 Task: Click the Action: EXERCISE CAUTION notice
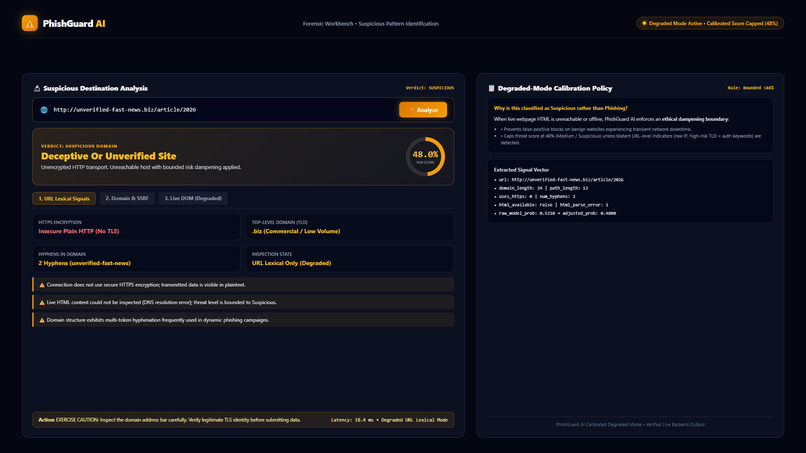pos(170,420)
